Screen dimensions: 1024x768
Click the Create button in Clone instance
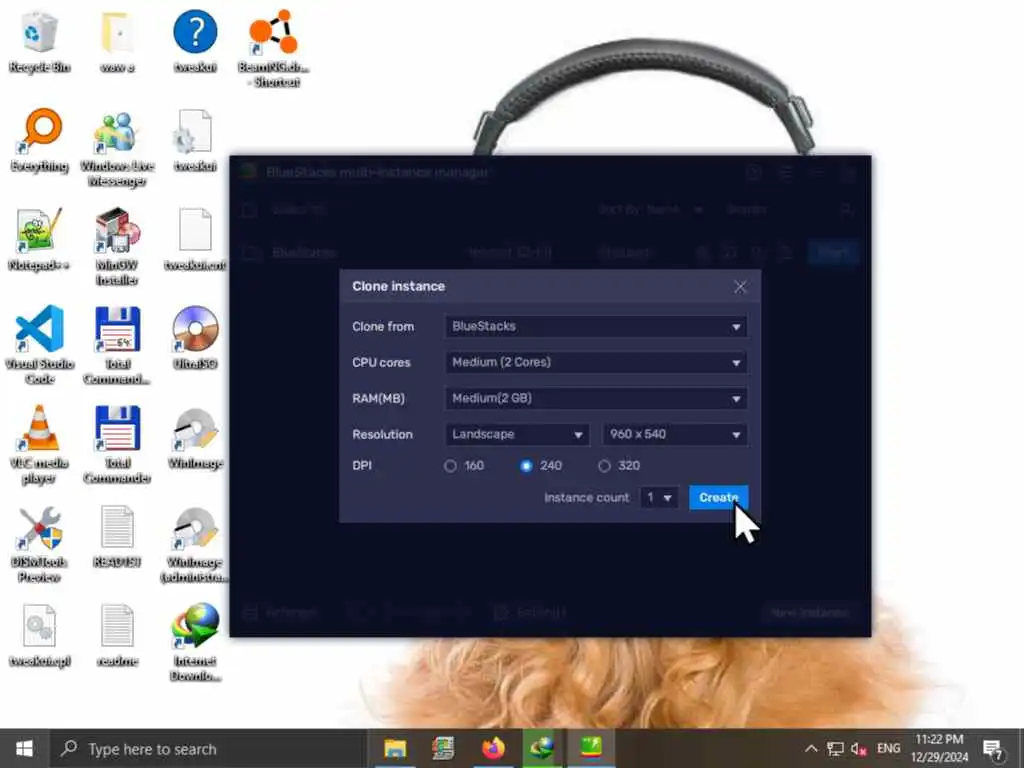(718, 498)
